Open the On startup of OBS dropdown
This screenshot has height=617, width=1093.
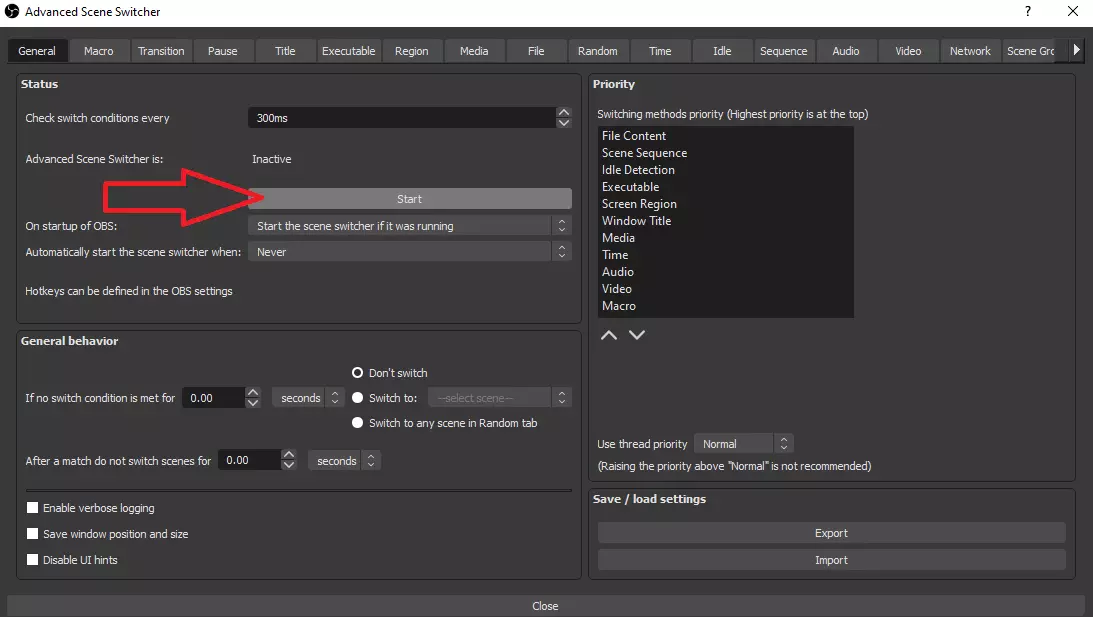[409, 226]
